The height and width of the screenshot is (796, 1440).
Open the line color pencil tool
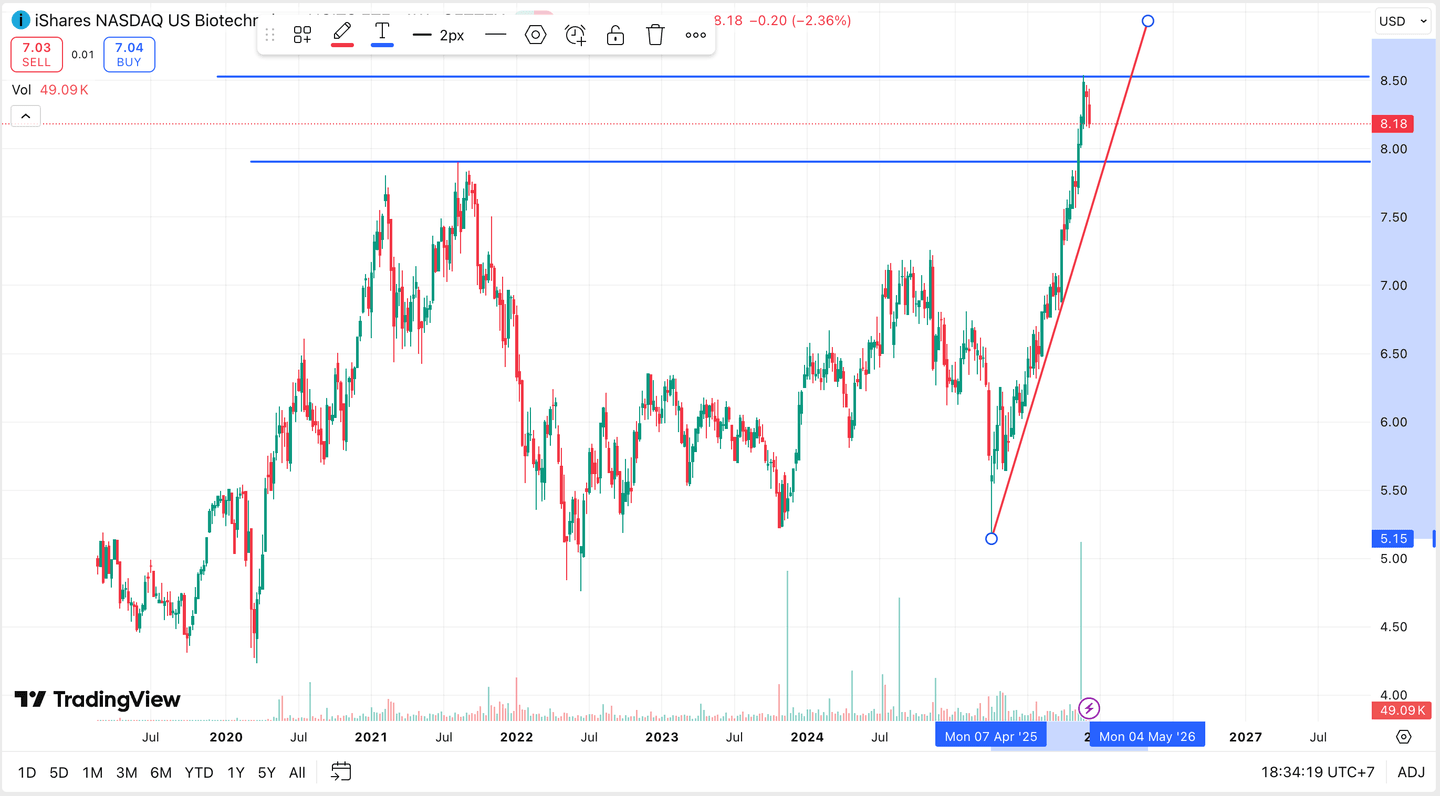(342, 33)
